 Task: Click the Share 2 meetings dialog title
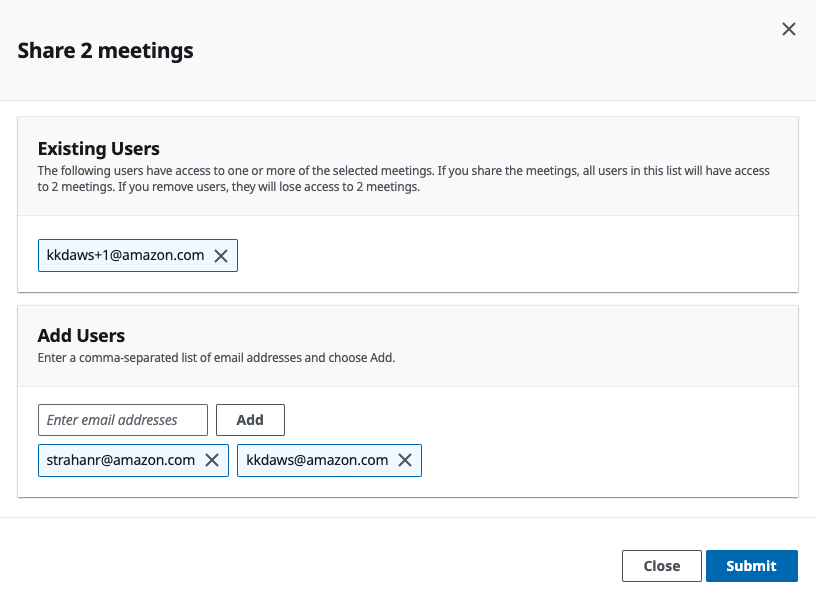(x=105, y=50)
